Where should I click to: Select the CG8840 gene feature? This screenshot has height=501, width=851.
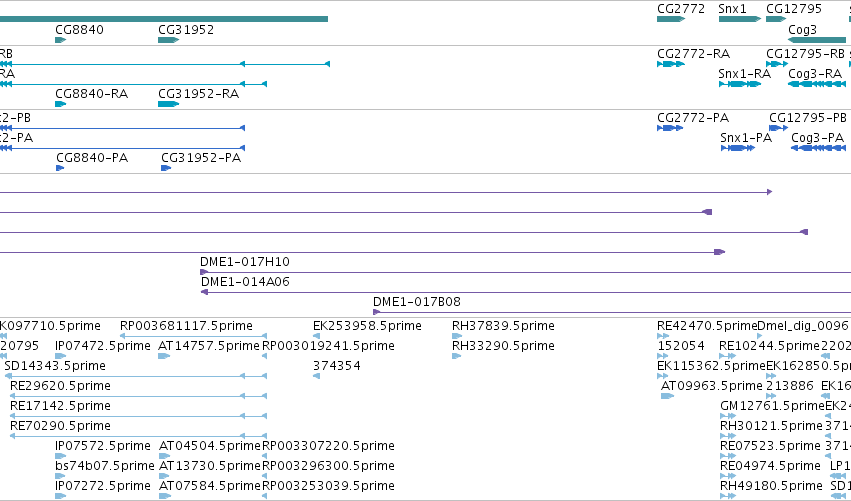(60, 40)
